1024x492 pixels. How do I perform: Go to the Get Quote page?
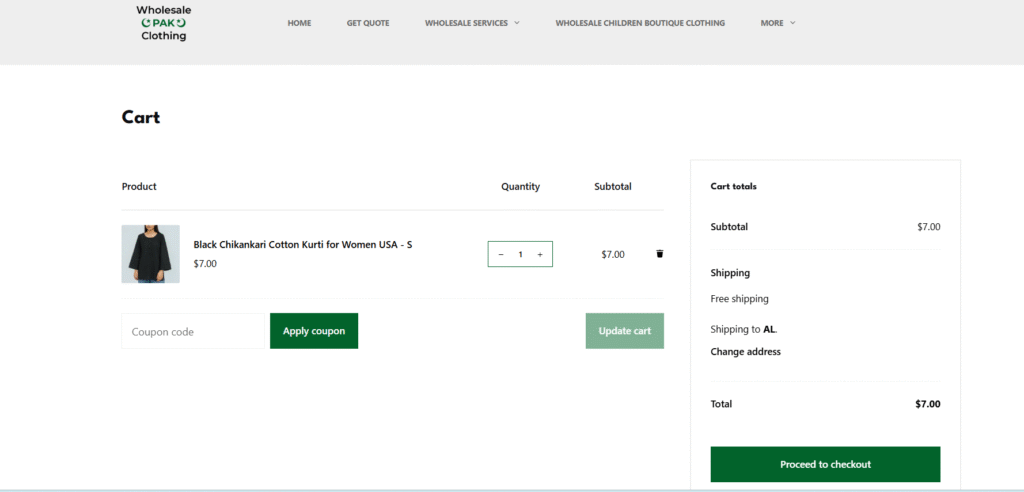[368, 23]
